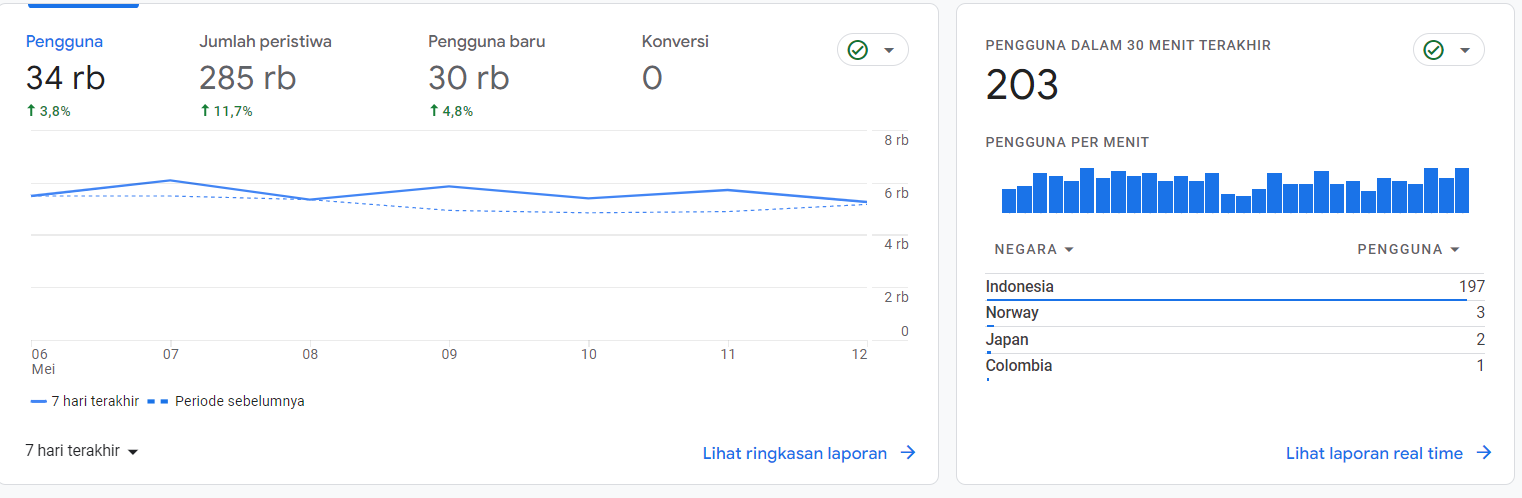Click the Norway country row
The image size is (1522, 498).
[x=1235, y=313]
